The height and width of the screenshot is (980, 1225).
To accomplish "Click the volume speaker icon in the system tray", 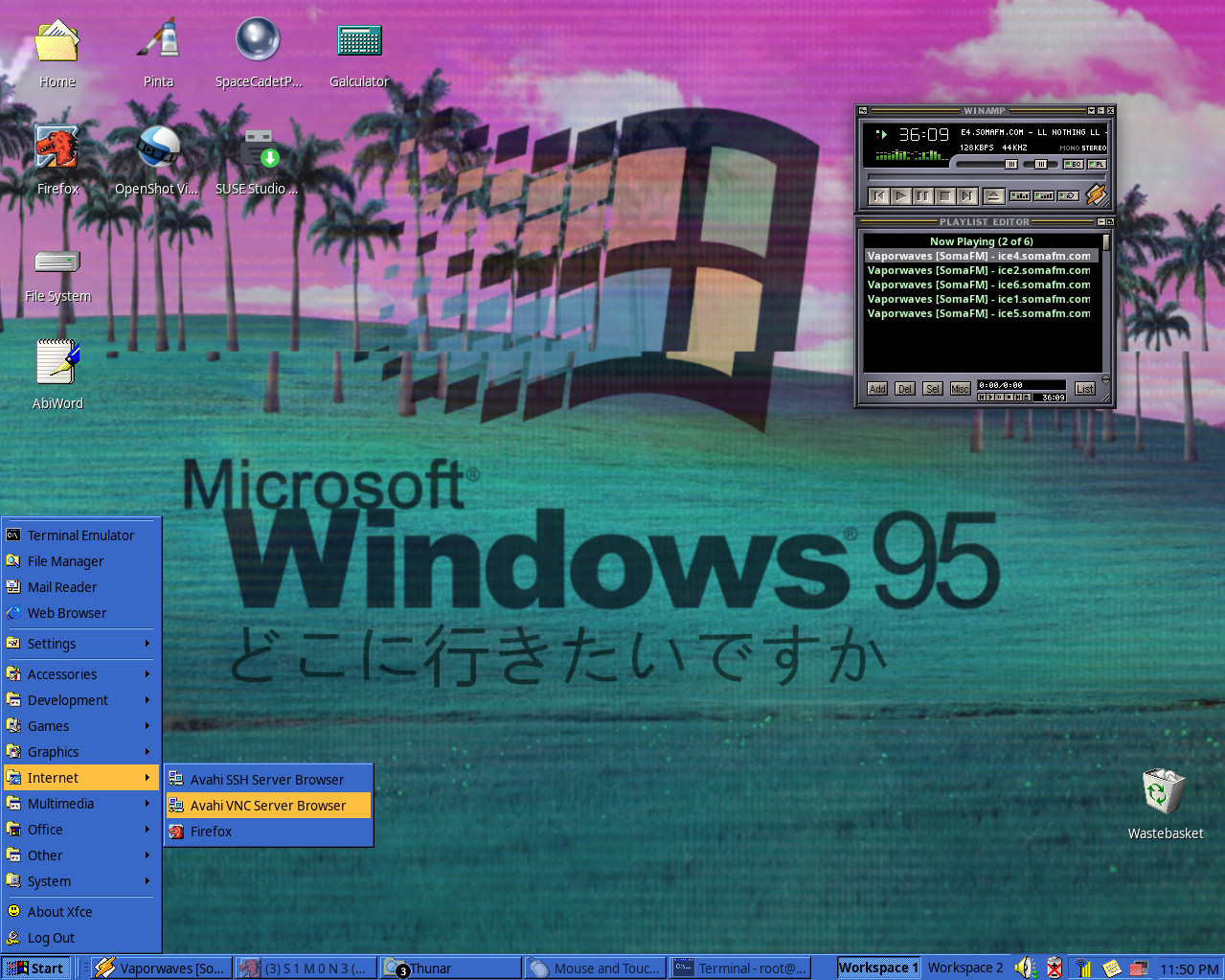I will point(1025,968).
